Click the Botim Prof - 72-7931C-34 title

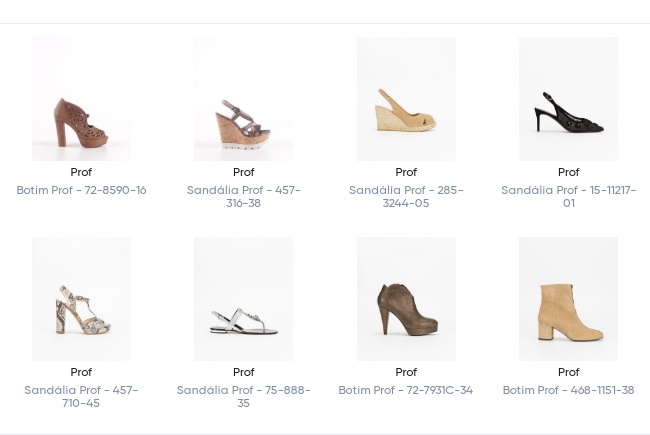click(406, 390)
